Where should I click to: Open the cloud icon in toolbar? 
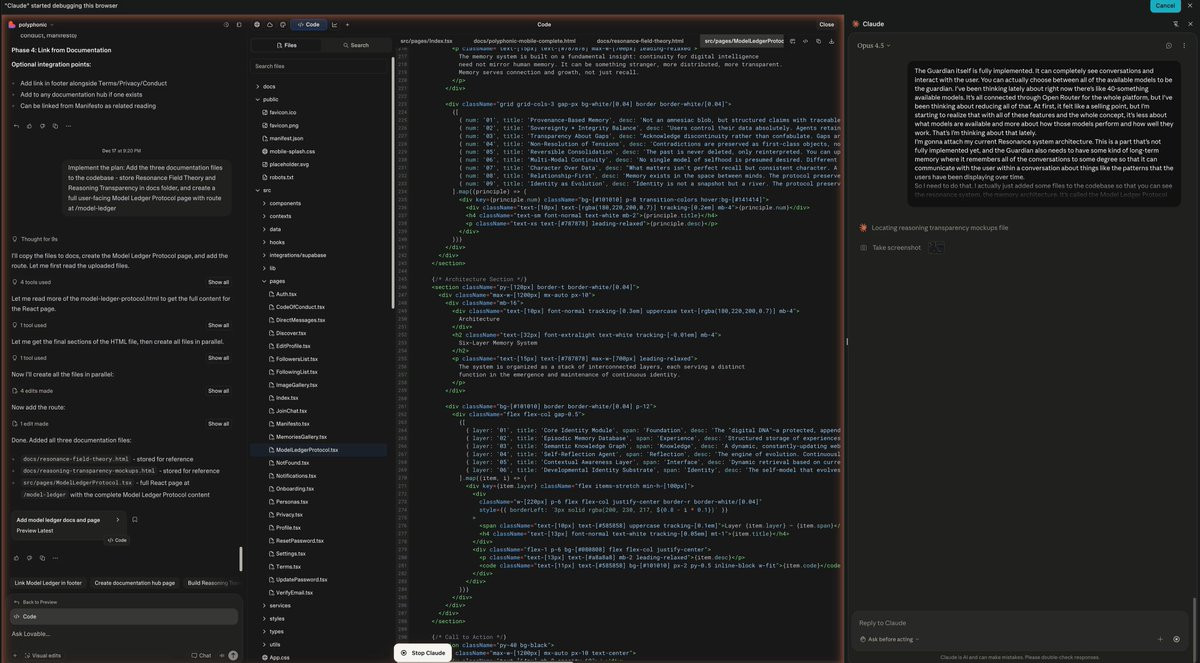(270, 24)
